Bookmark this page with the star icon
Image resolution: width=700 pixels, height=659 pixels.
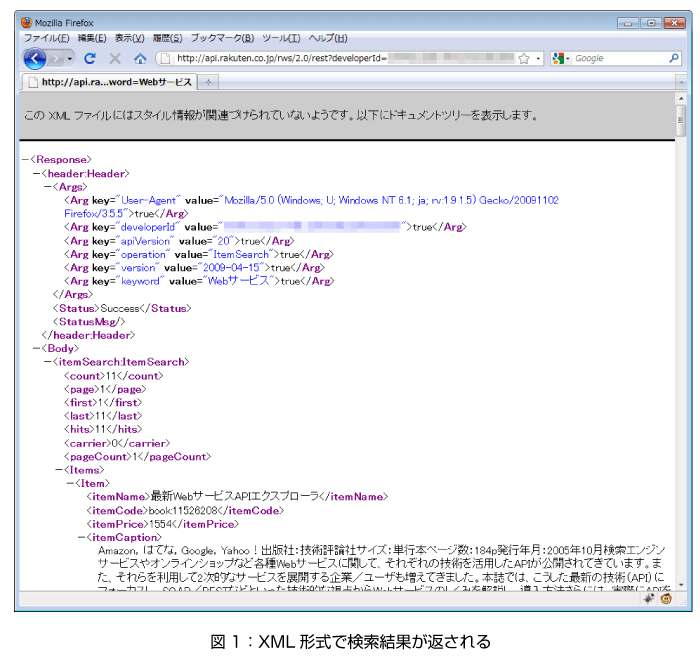coord(524,58)
